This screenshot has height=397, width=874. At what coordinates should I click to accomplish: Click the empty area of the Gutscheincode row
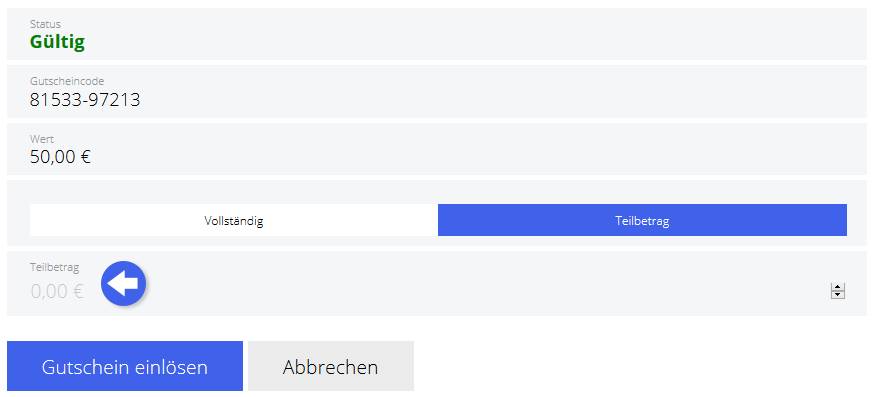tap(502, 91)
